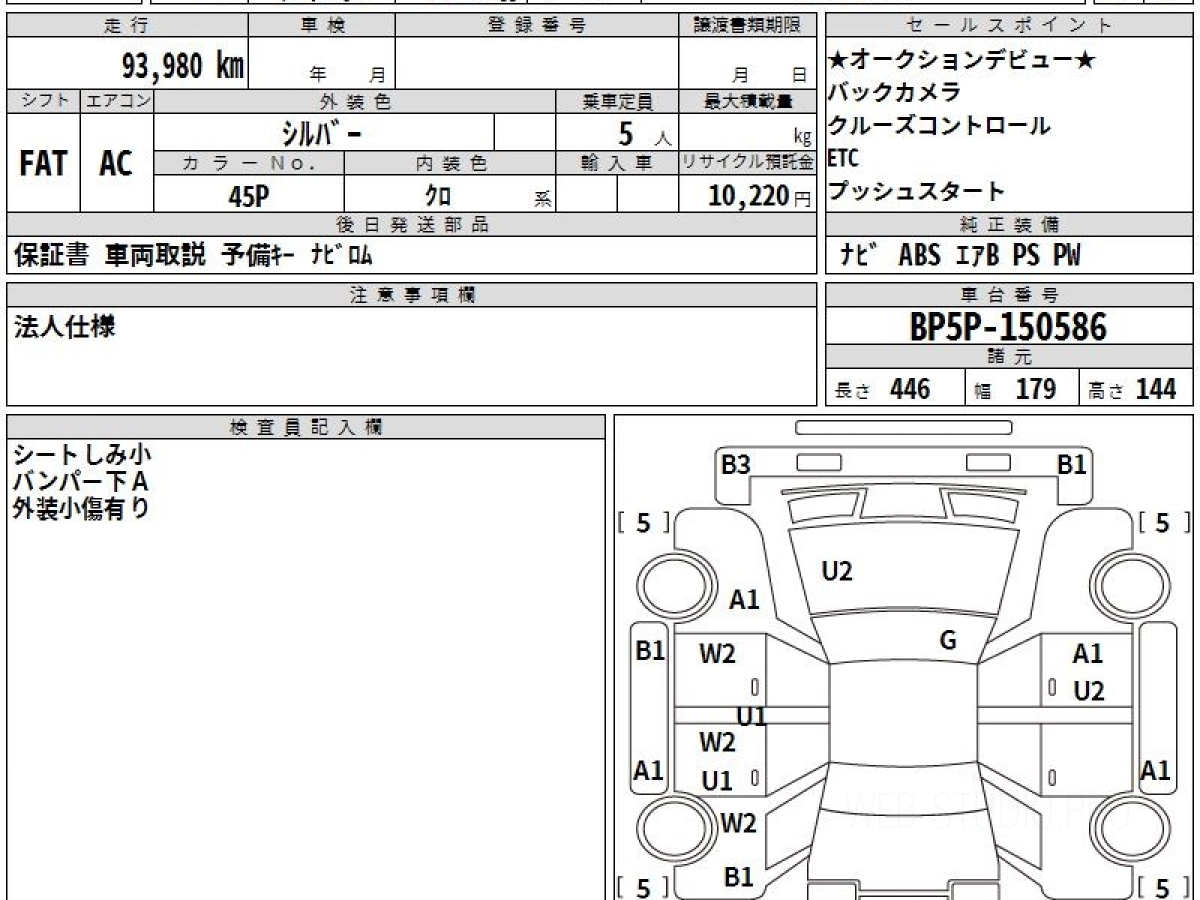Click the 純正装備 header

tap(1010, 225)
